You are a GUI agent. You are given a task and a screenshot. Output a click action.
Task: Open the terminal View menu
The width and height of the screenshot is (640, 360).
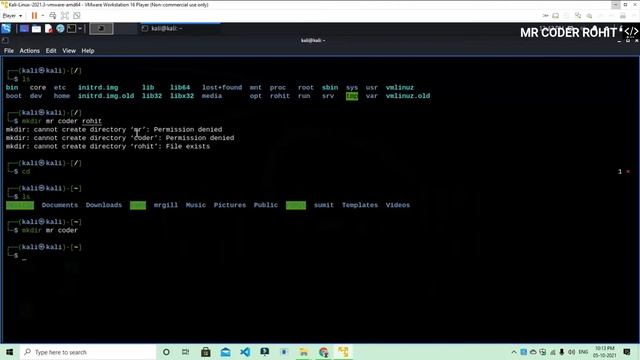tap(69, 51)
